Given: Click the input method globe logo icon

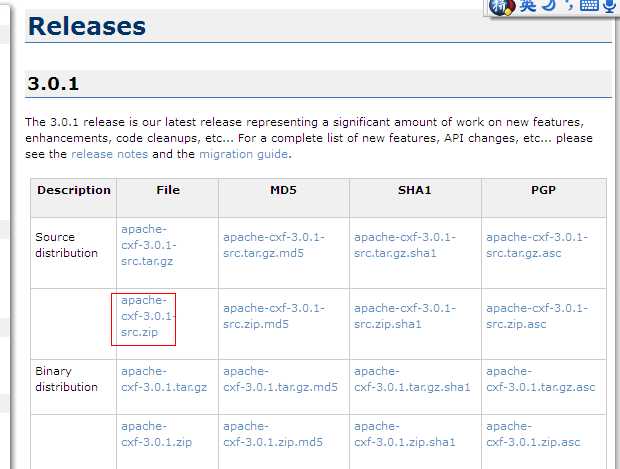Looking at the screenshot, I should pos(501,6).
